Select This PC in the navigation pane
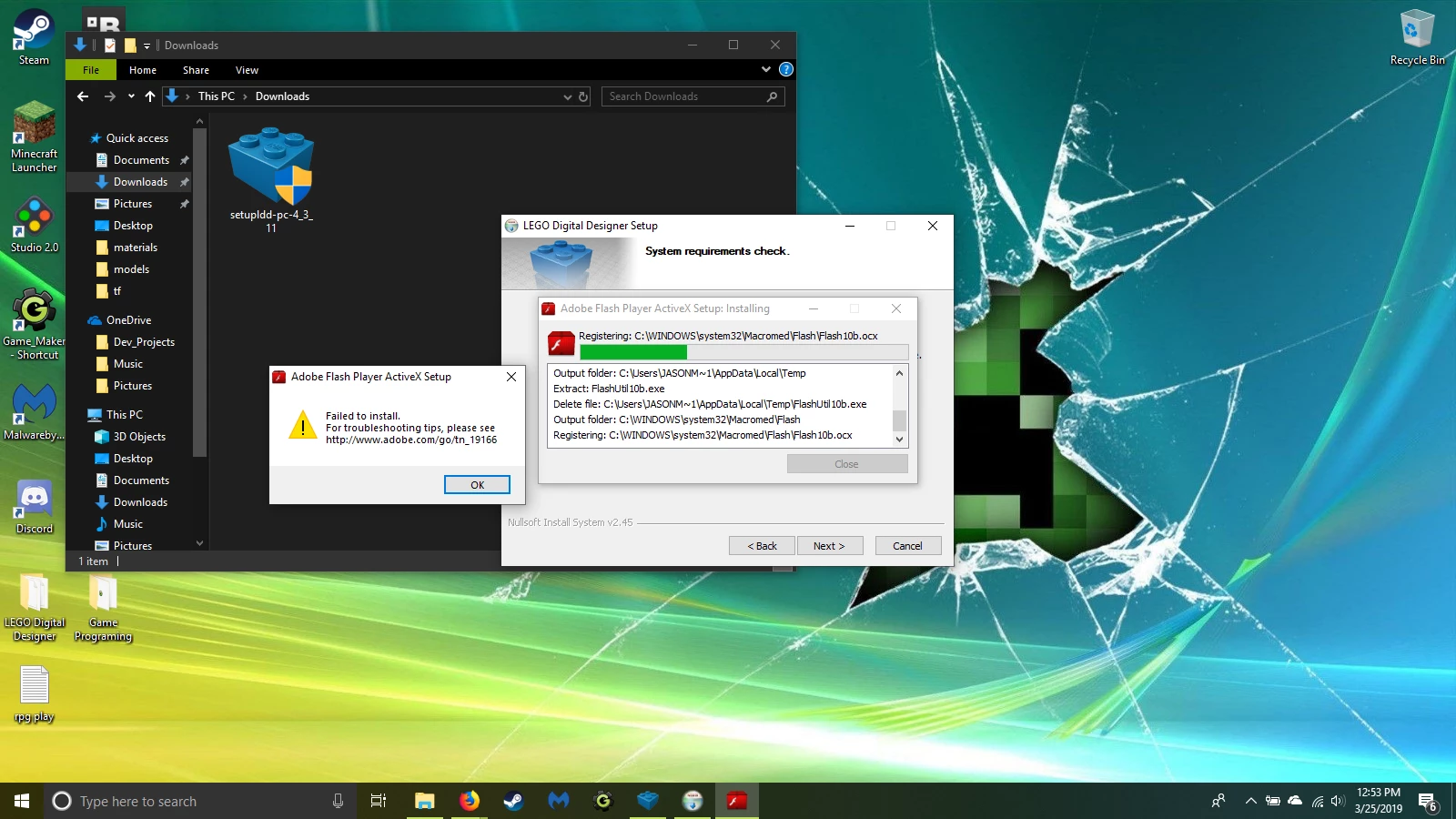Screen dimensions: 1456x819 [x=124, y=415]
